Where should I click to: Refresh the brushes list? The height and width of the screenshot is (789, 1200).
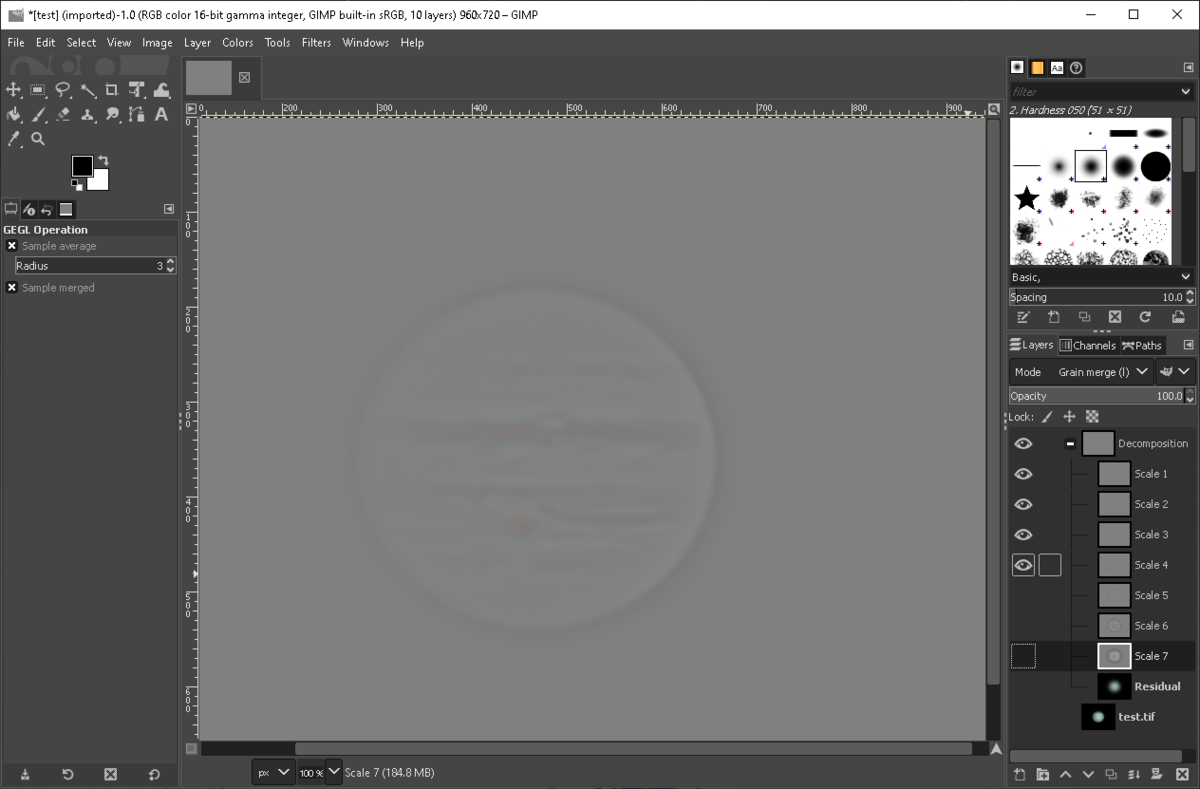pyautogui.click(x=1145, y=317)
